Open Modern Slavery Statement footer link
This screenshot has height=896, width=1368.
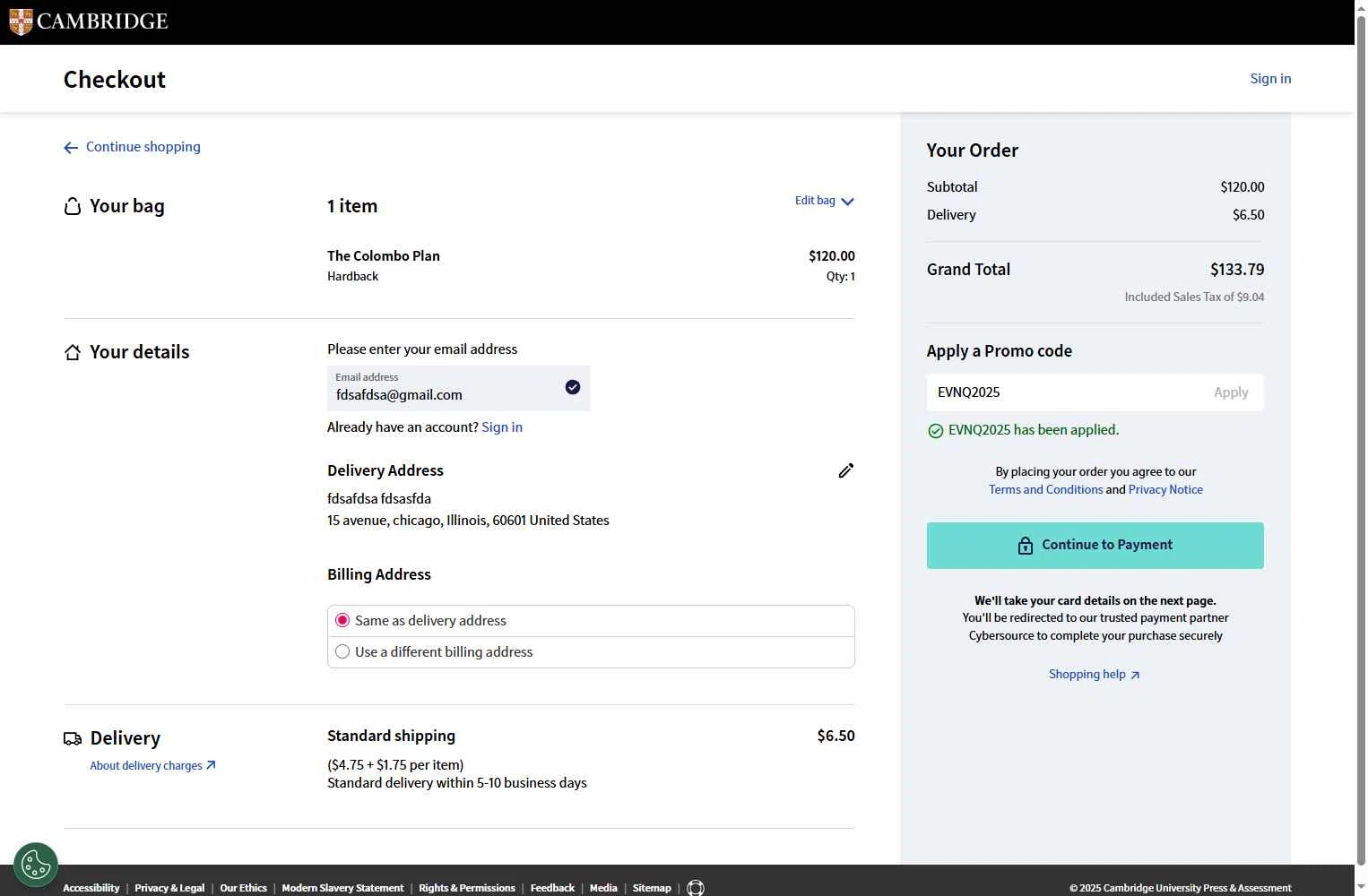point(342,888)
